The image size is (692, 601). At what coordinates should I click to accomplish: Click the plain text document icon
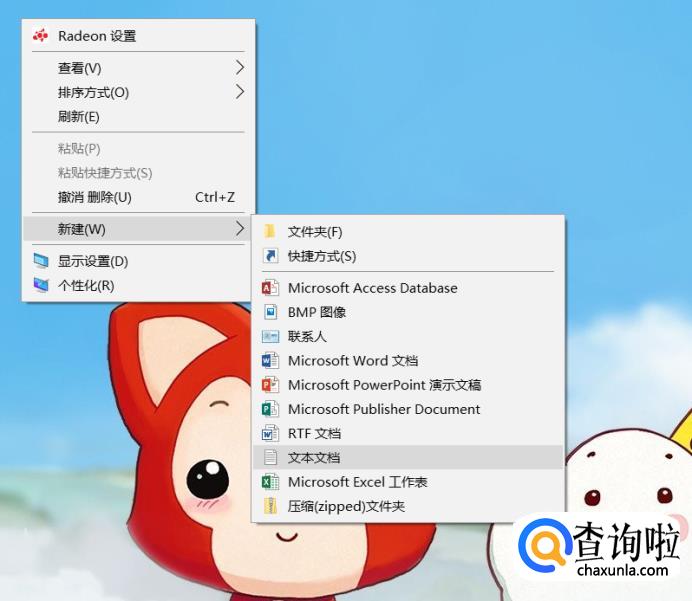point(270,457)
